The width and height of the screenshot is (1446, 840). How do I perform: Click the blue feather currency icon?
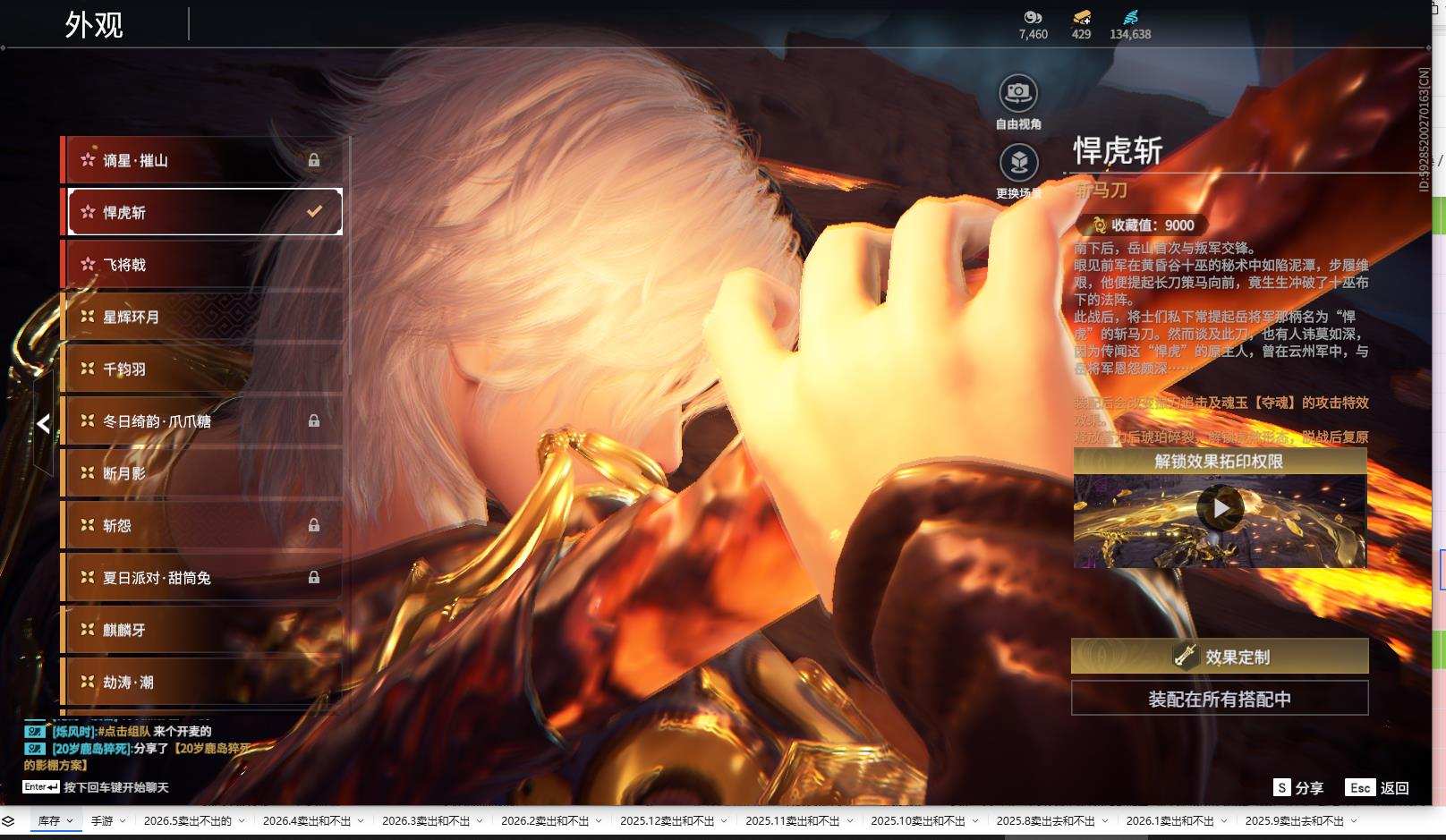(1130, 17)
